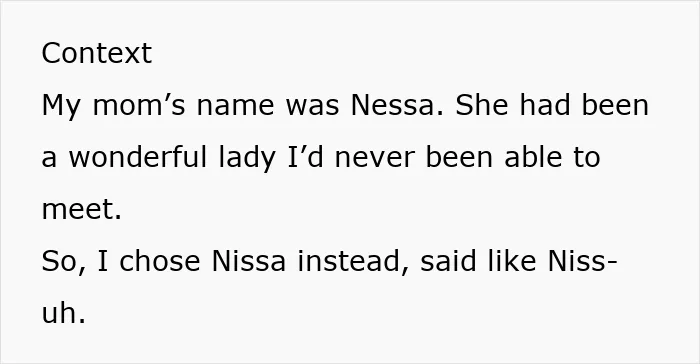Click the word "name"
This screenshot has height=364, width=700.
235,106
